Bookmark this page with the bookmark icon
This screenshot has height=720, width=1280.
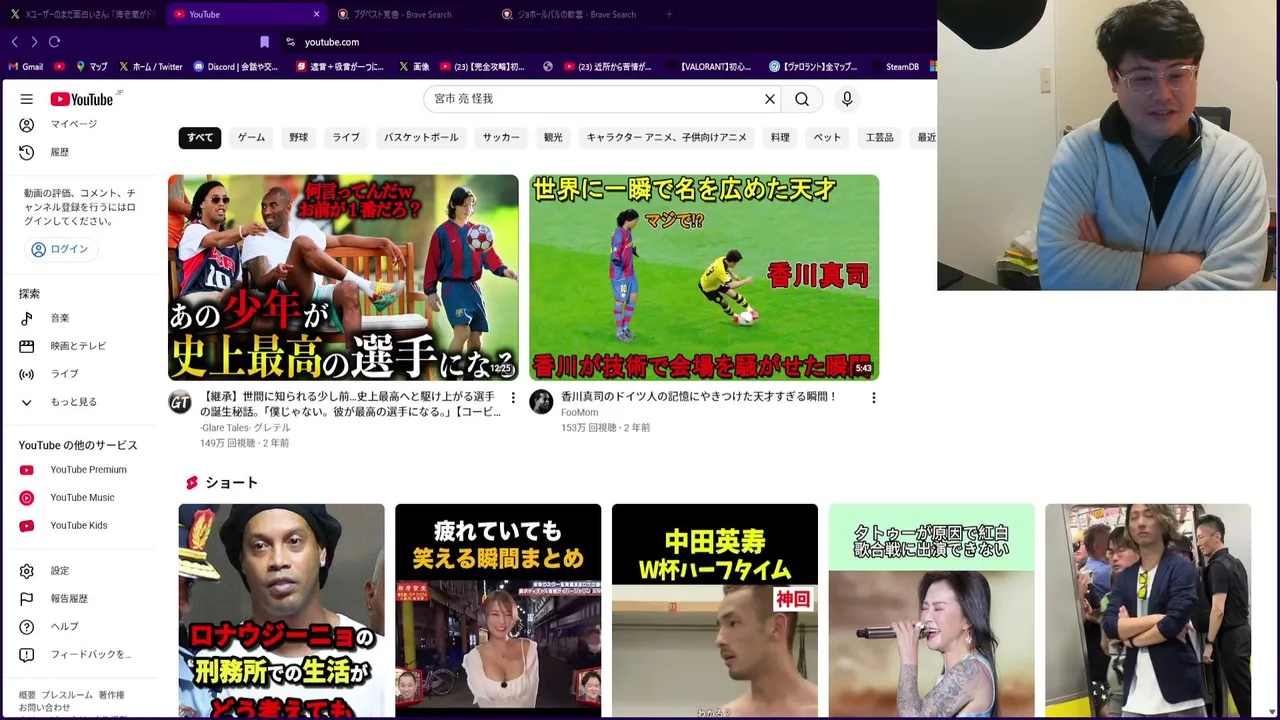(x=264, y=42)
